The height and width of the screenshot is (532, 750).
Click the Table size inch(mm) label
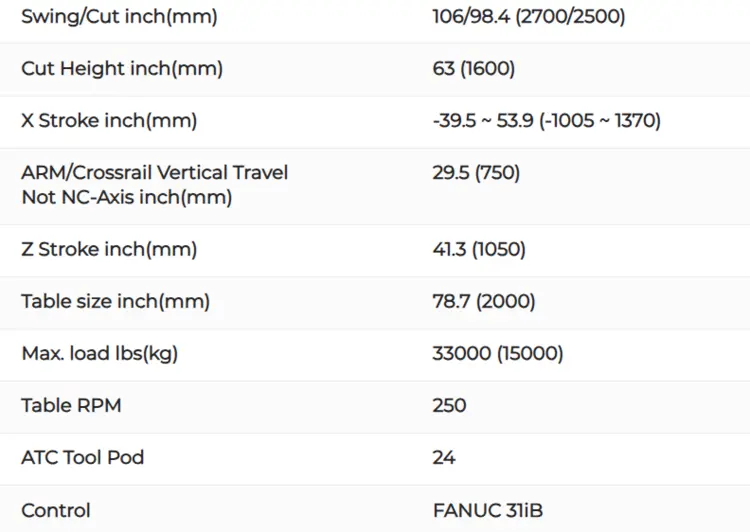tap(115, 301)
